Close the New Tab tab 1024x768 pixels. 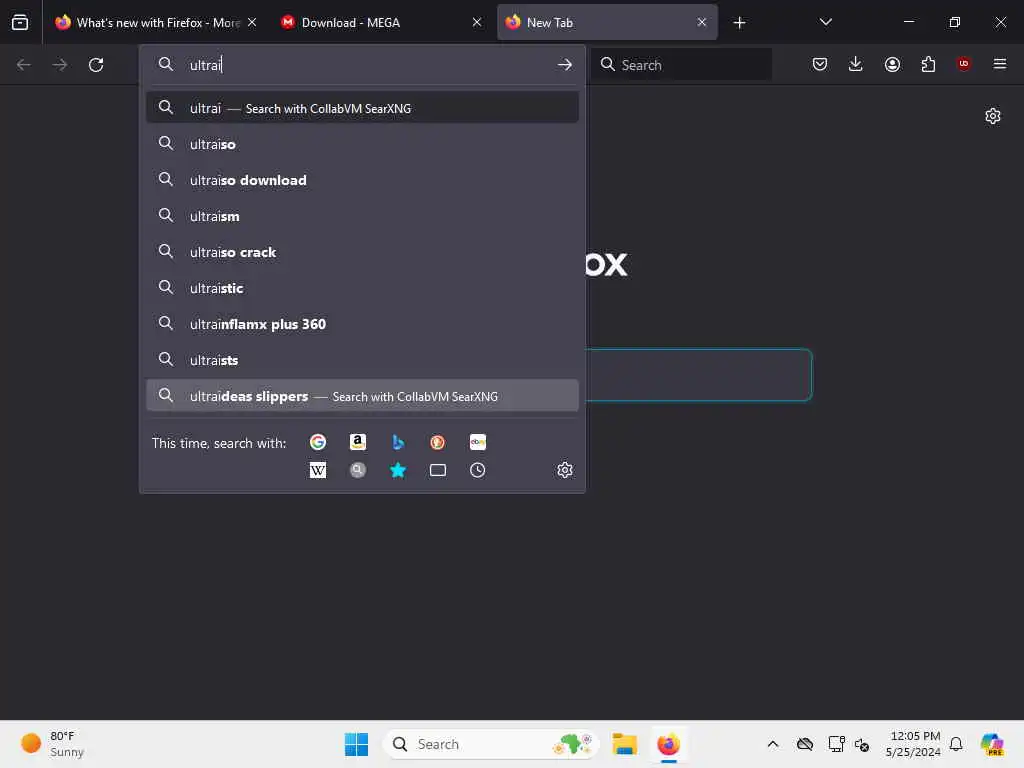pyautogui.click(x=701, y=22)
